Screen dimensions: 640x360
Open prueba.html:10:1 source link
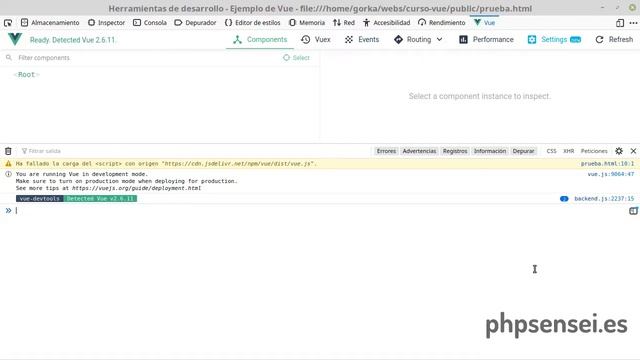[607, 164]
